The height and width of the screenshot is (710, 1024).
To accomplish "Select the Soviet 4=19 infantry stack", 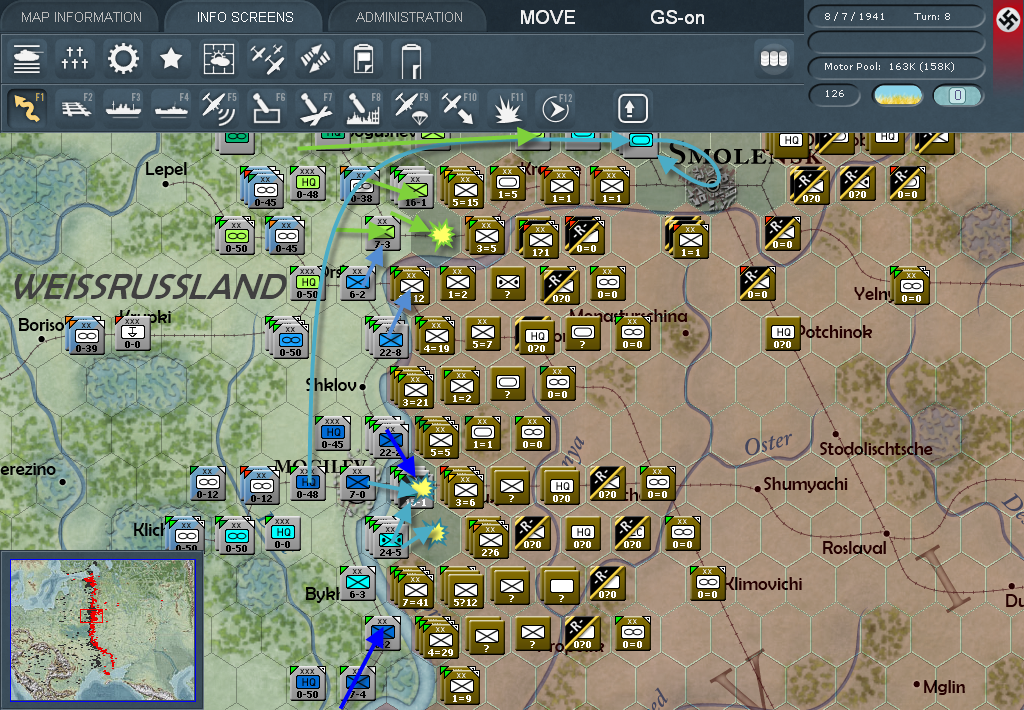I will 436,336.
